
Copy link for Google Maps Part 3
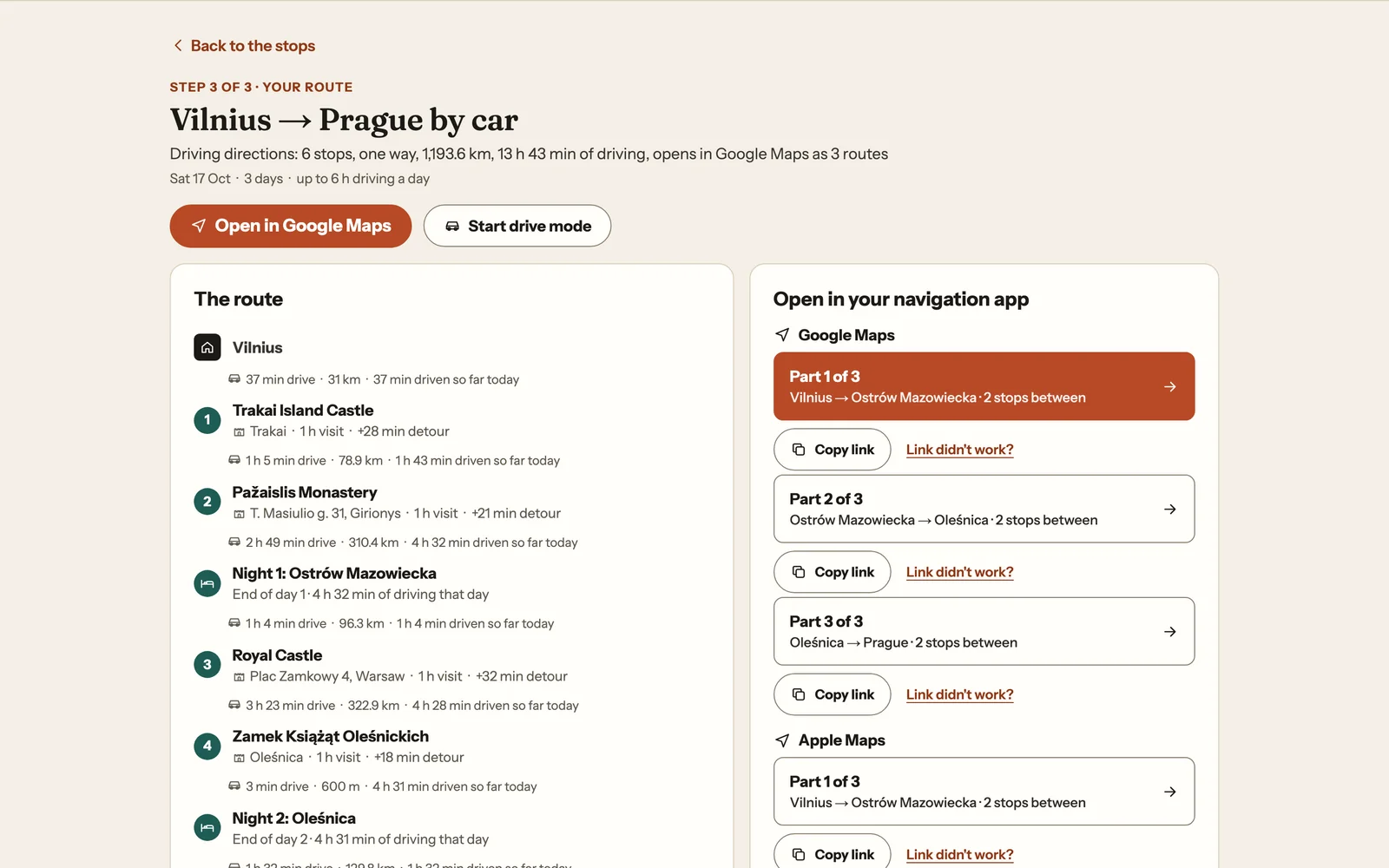(832, 694)
